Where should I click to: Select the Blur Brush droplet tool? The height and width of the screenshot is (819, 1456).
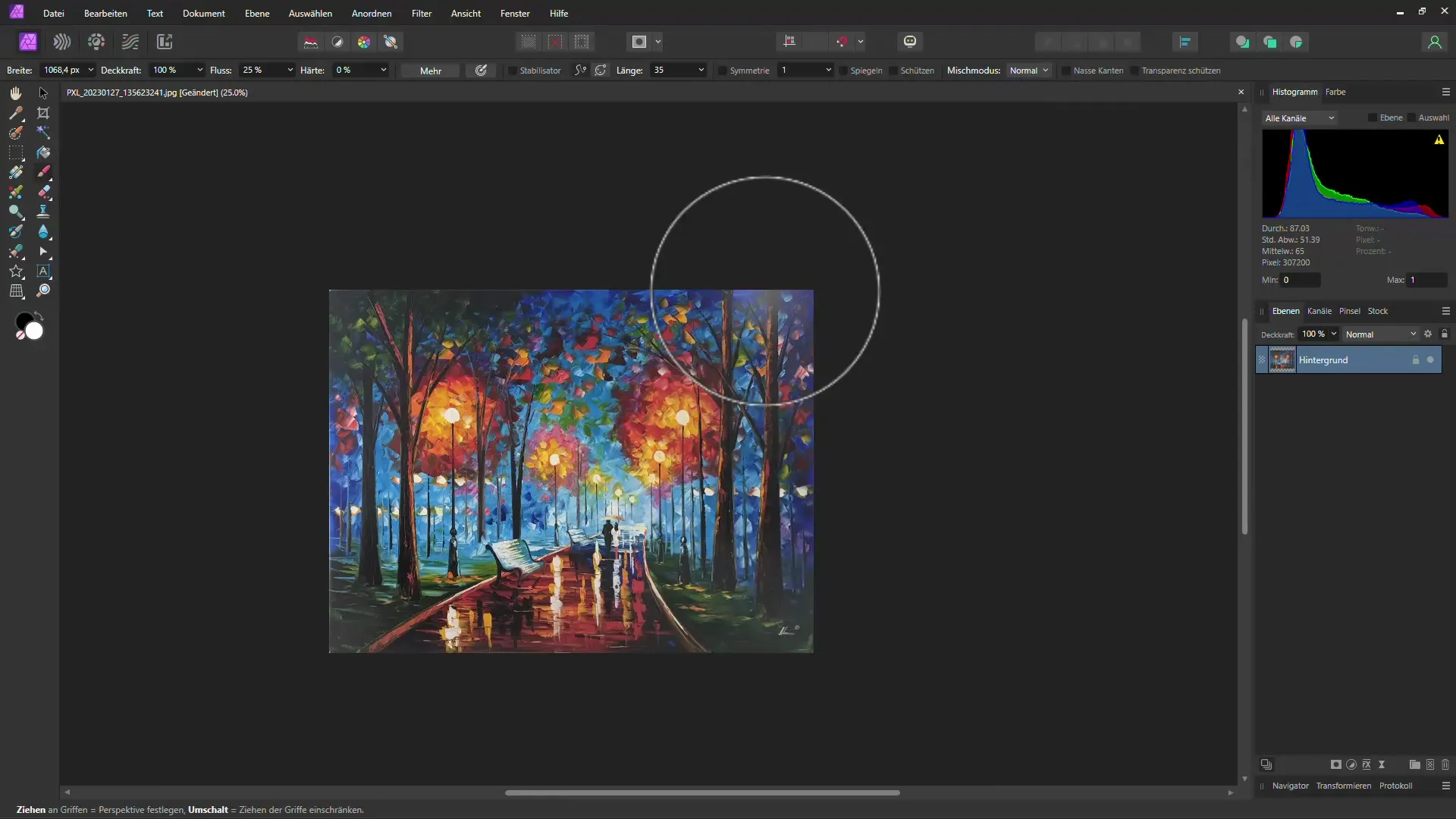pyautogui.click(x=43, y=231)
